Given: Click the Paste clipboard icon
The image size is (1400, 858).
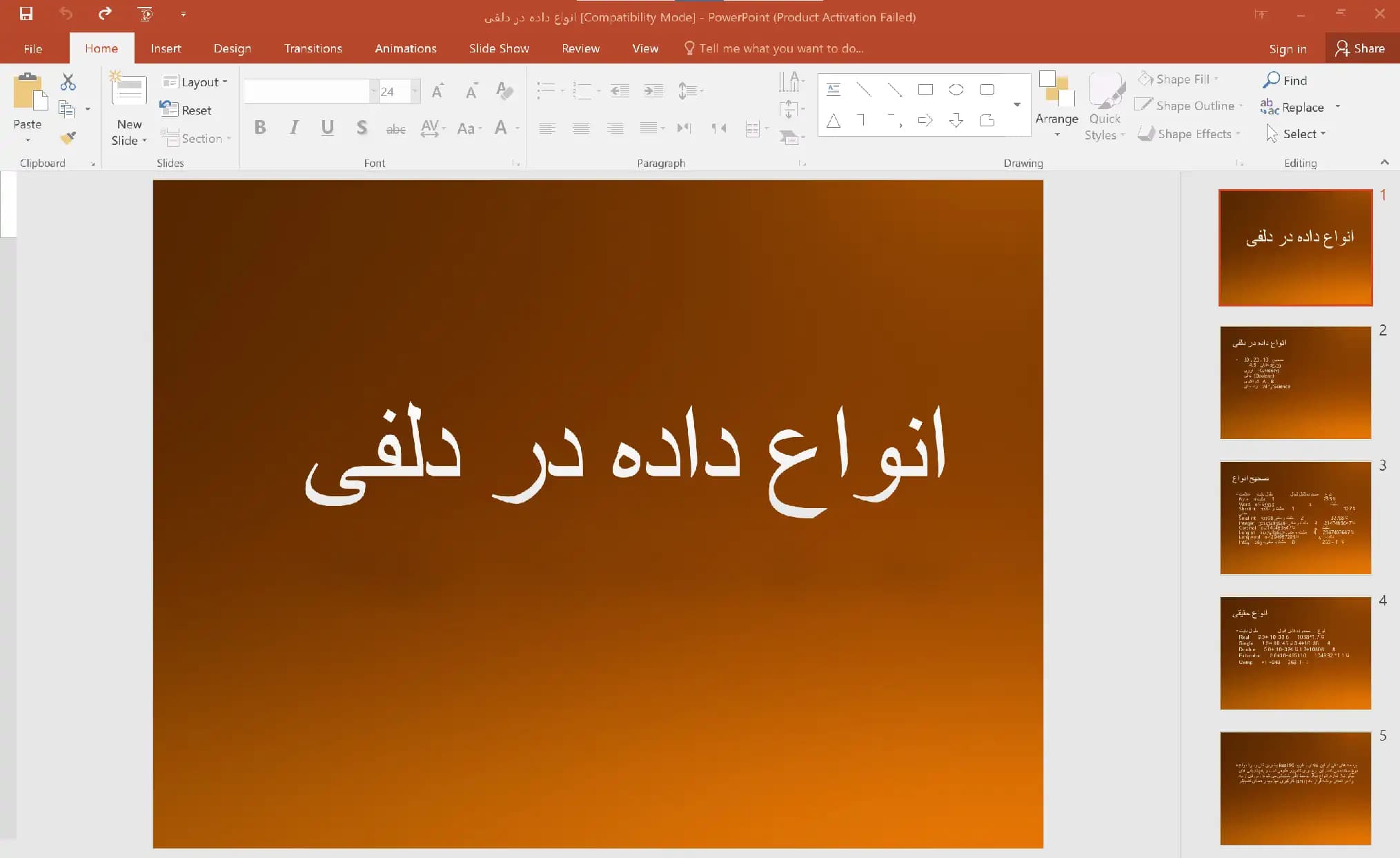Looking at the screenshot, I should (x=29, y=91).
